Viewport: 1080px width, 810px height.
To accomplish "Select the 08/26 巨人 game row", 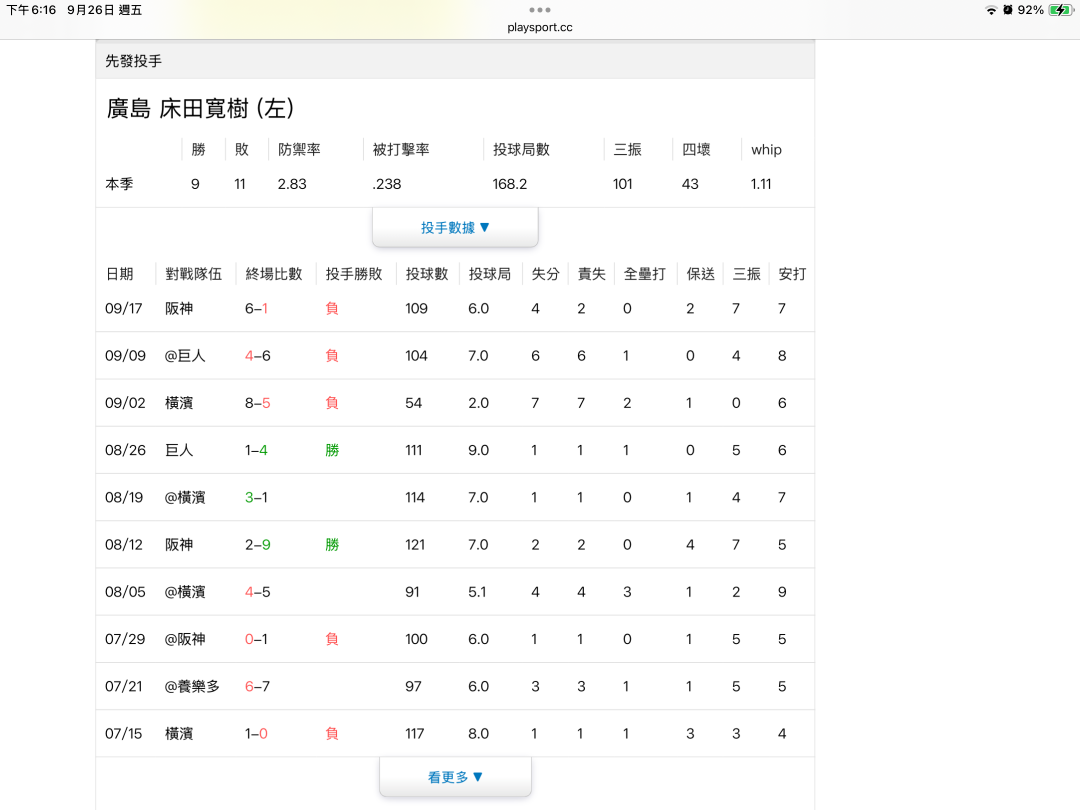I will (455, 450).
